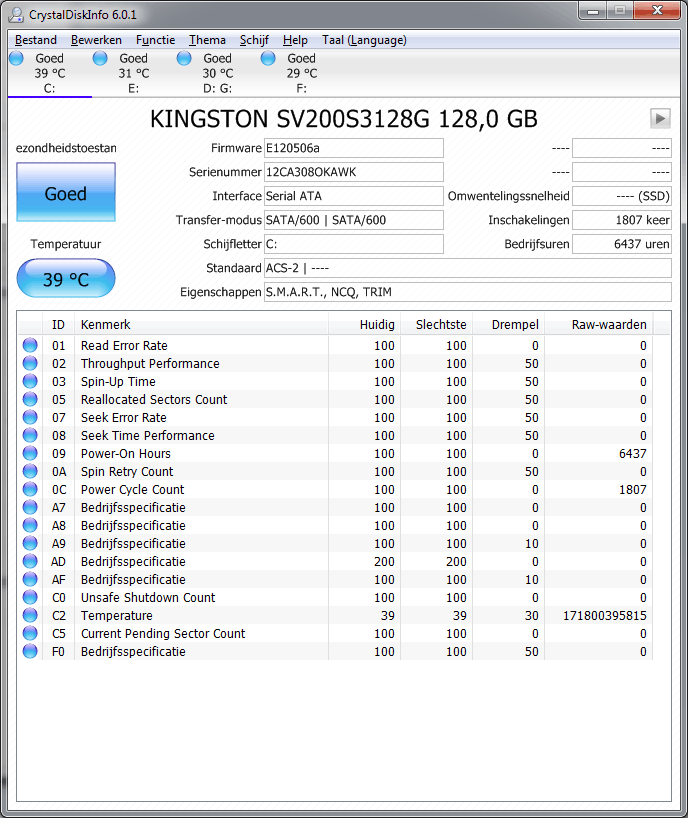The height and width of the screenshot is (818, 688).
Task: Click status icon of Read Error Rate
Action: [x=30, y=345]
